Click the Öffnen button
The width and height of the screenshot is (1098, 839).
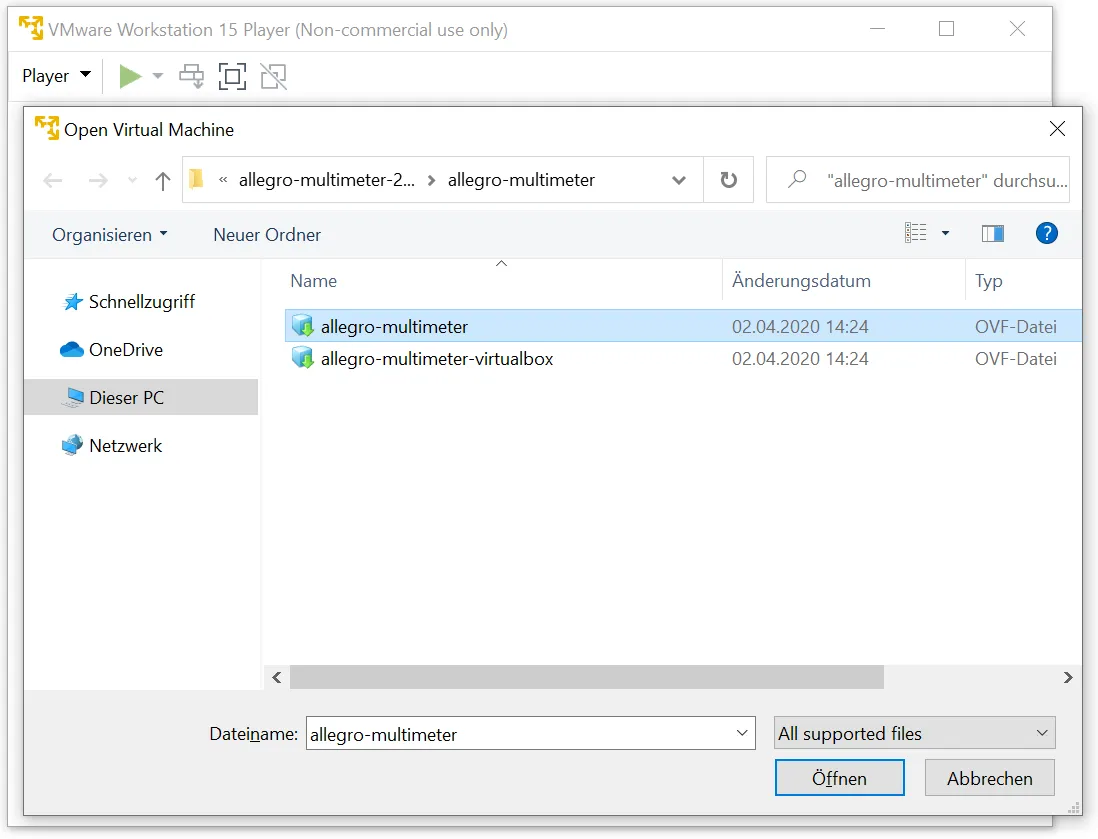click(x=839, y=778)
